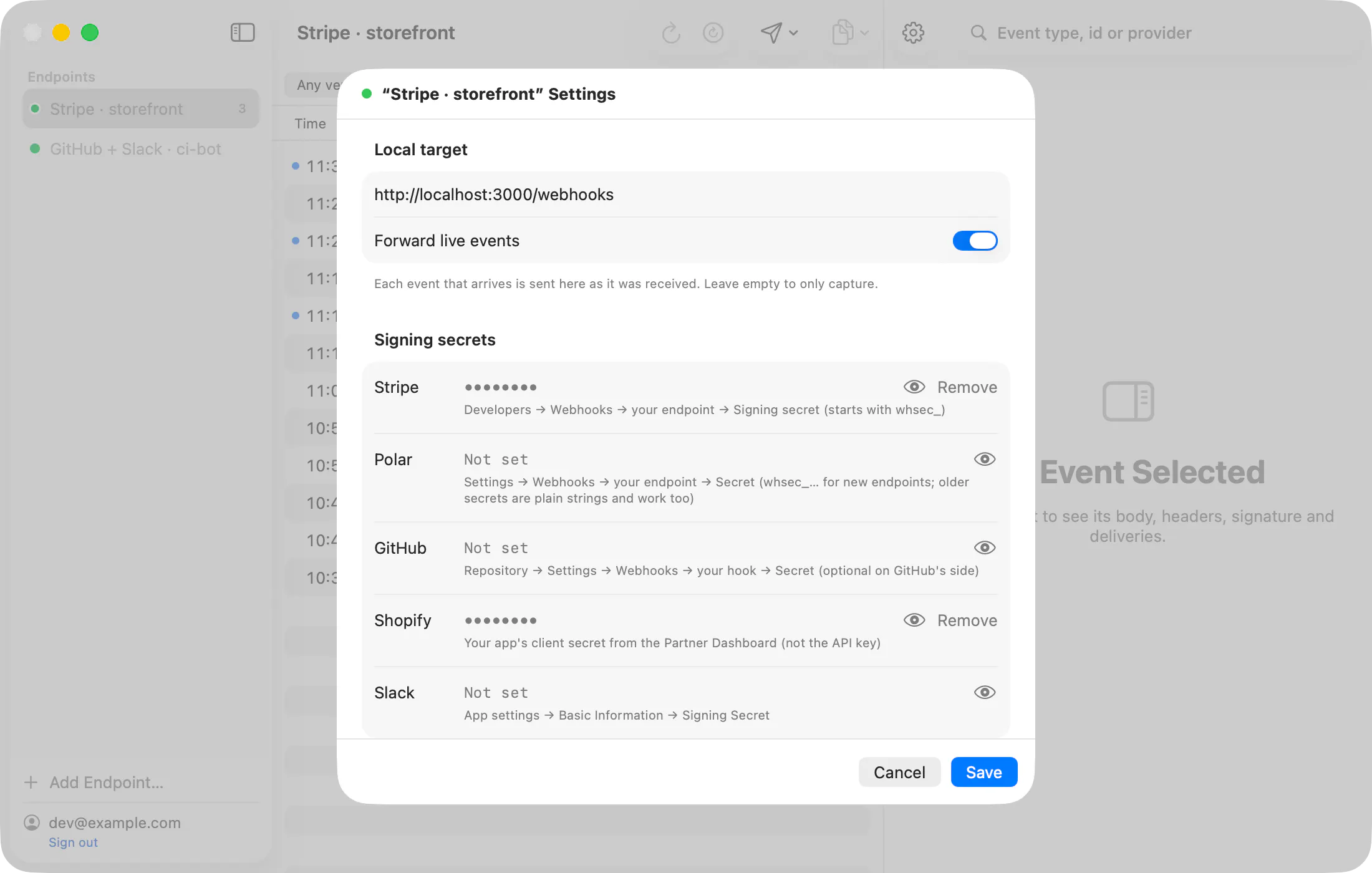Show the Slack secret with eye icon
Image resolution: width=1372 pixels, height=873 pixels.
coord(985,693)
